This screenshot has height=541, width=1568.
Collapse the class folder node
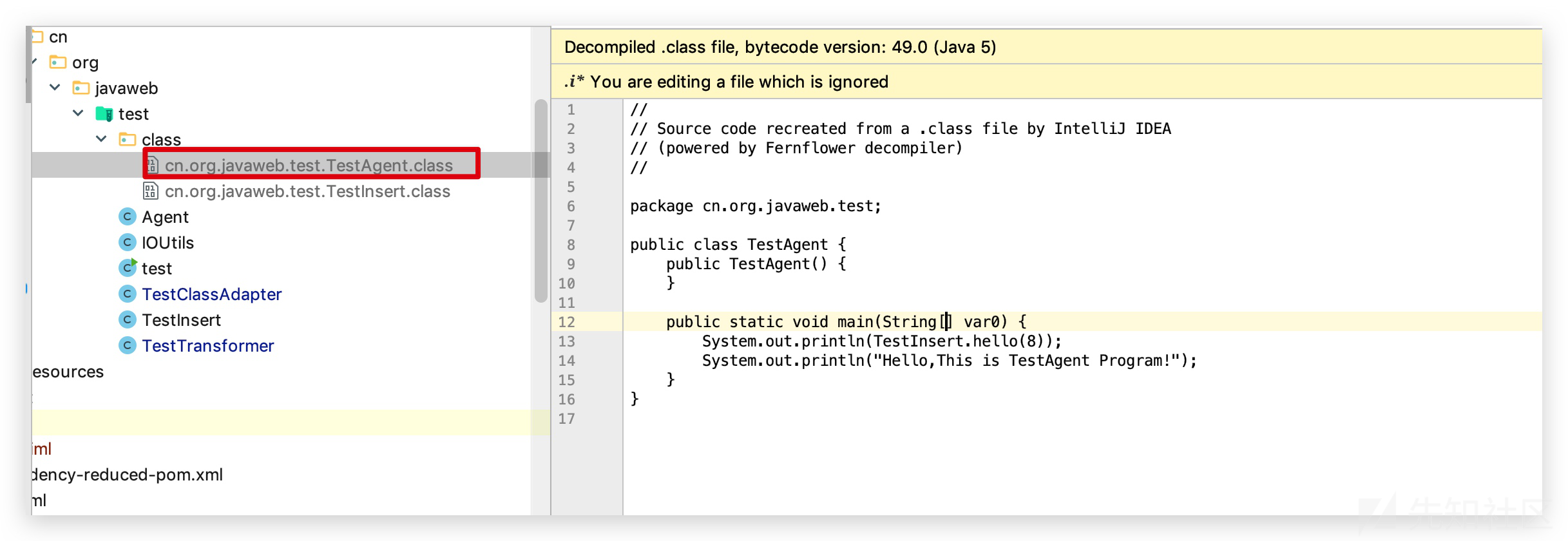click(102, 139)
